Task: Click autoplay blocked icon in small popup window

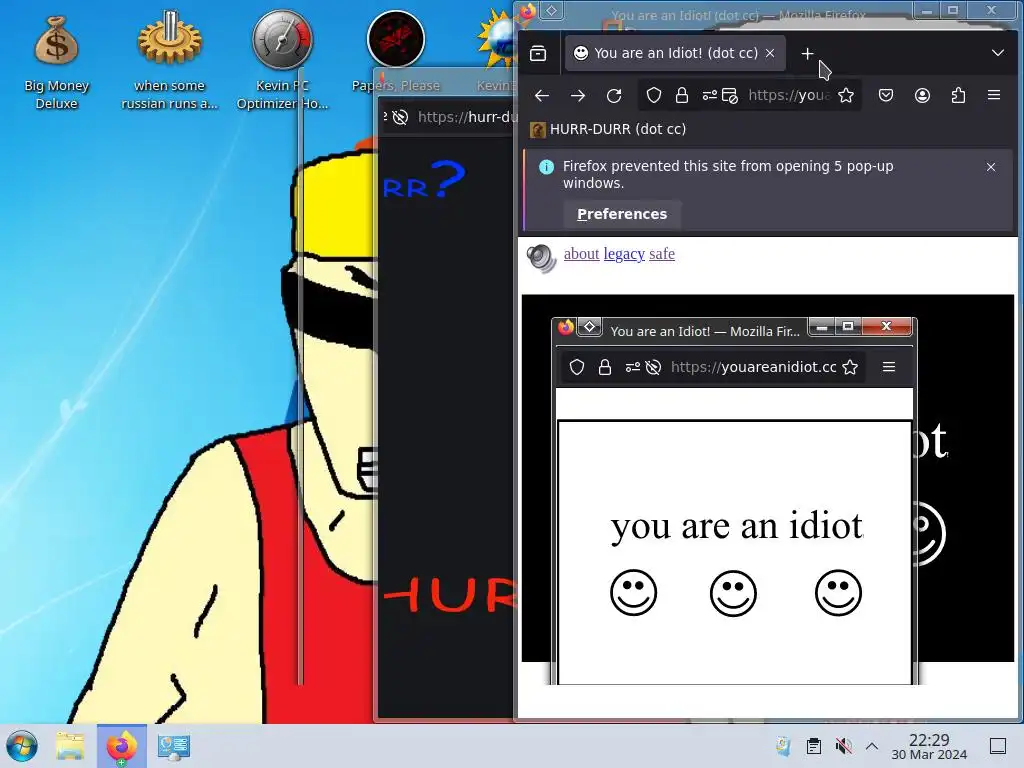Action: coord(653,367)
